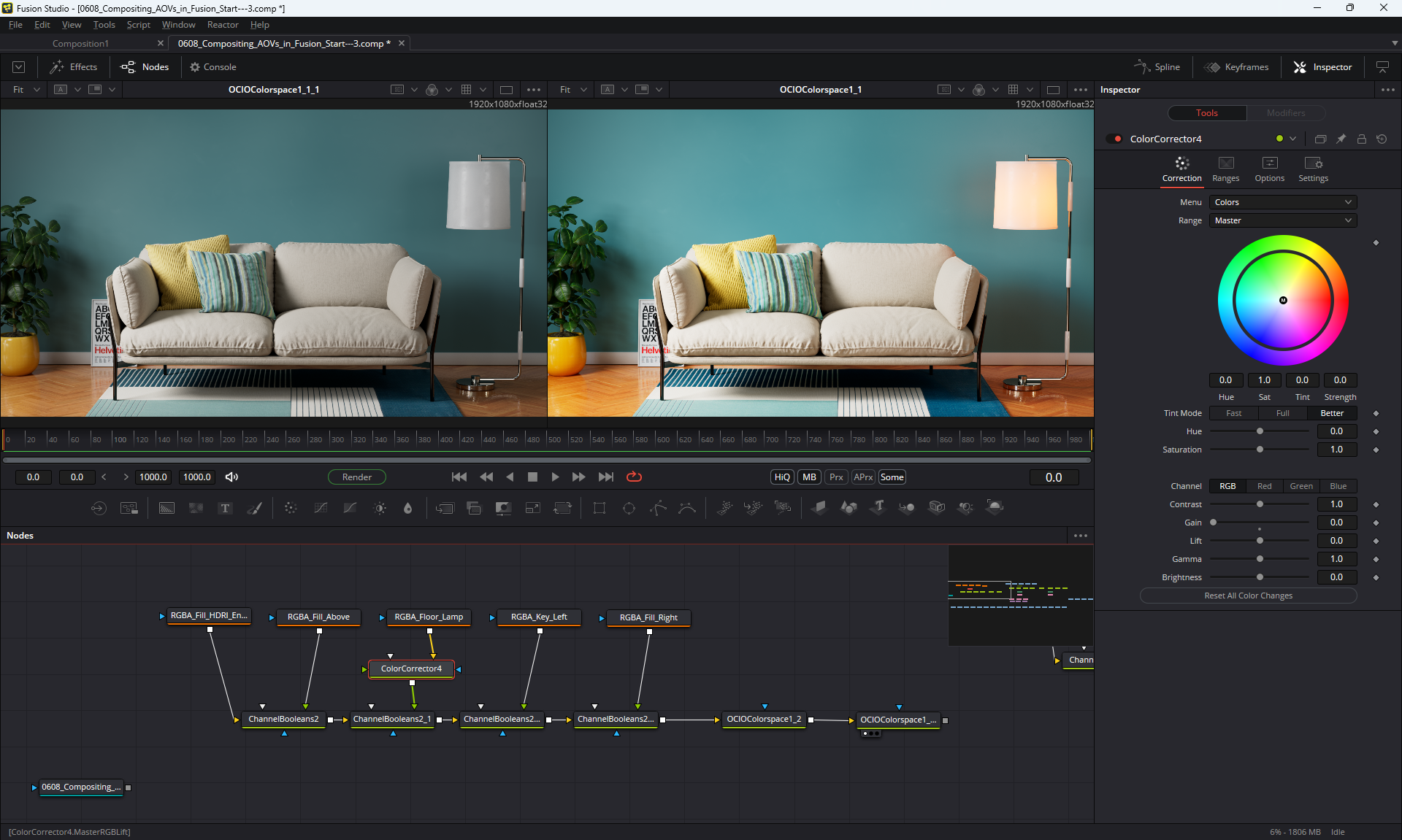
Task: Select the Rectangle mask tool icon
Action: point(600,508)
